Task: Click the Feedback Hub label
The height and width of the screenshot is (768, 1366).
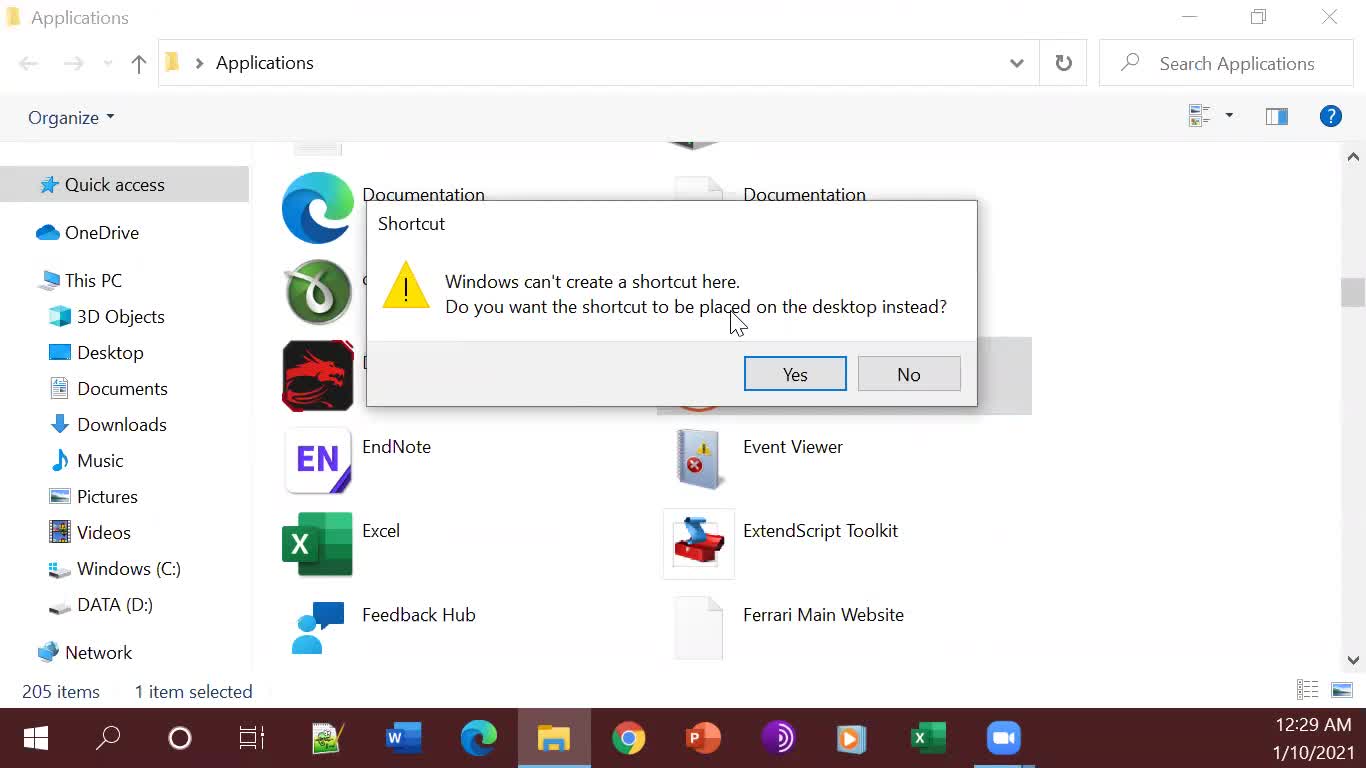Action: coord(418,615)
